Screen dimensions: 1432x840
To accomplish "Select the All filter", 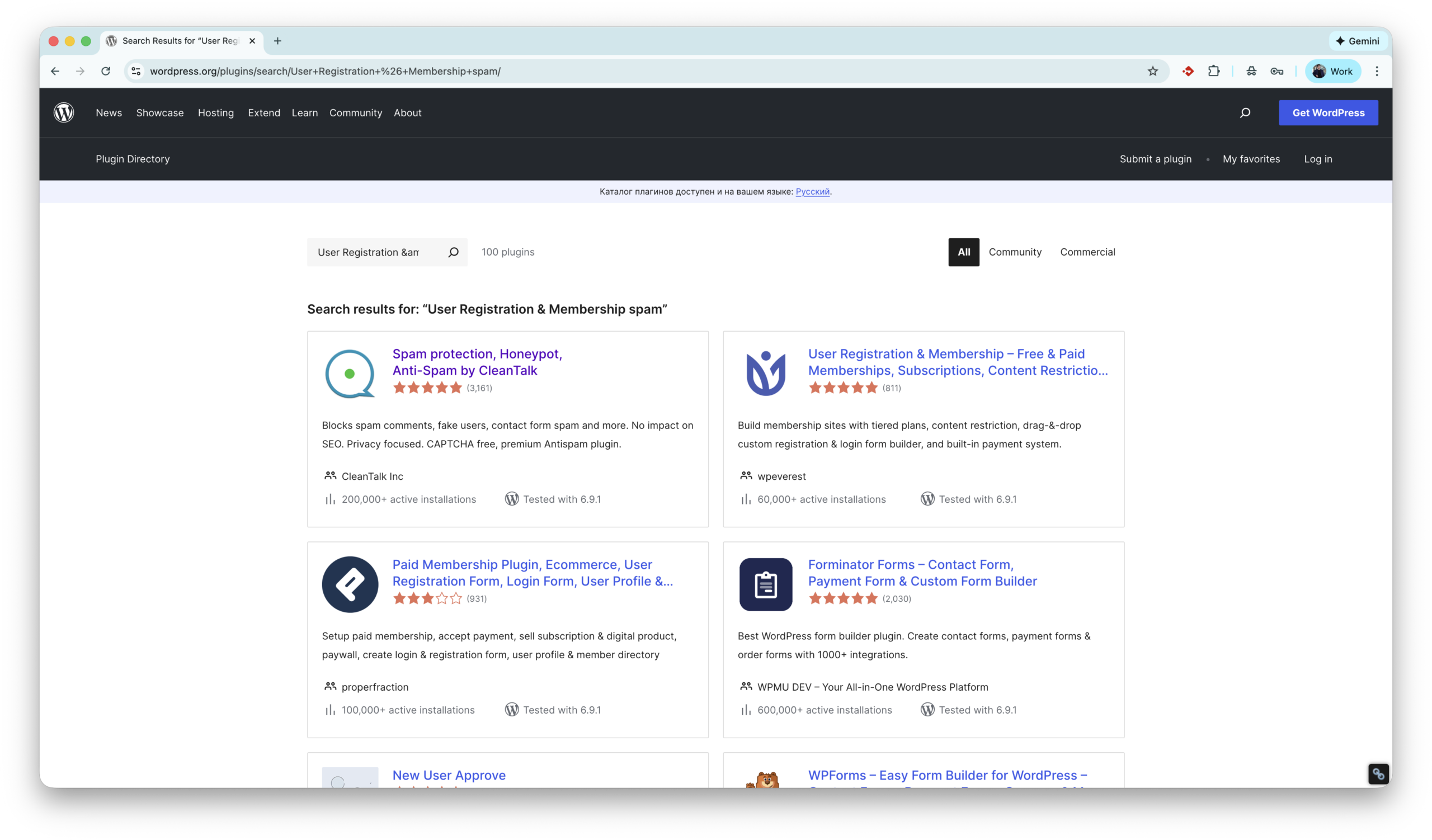I will pyautogui.click(x=963, y=252).
